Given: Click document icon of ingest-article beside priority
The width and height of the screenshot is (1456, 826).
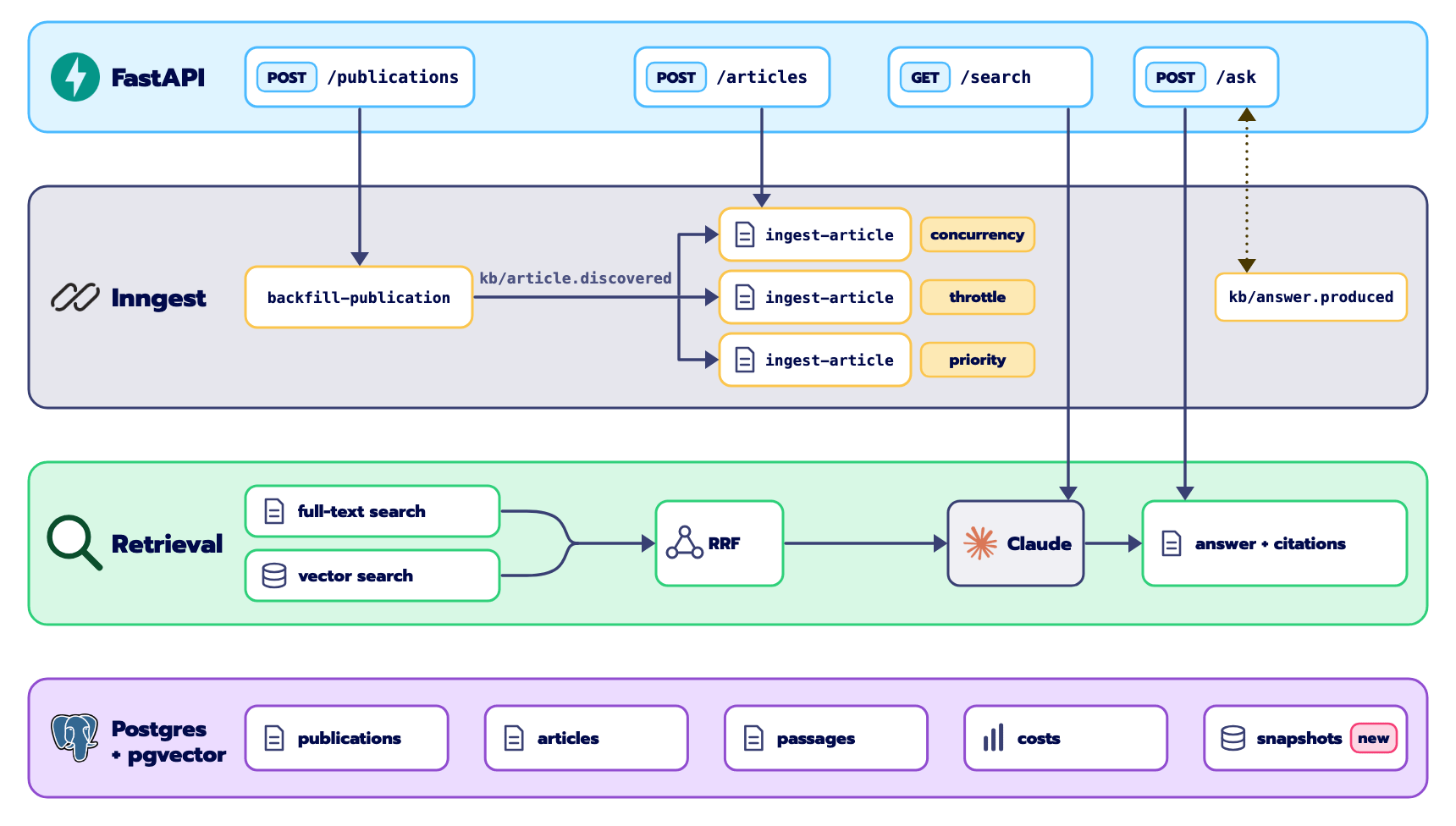Looking at the screenshot, I should (745, 360).
